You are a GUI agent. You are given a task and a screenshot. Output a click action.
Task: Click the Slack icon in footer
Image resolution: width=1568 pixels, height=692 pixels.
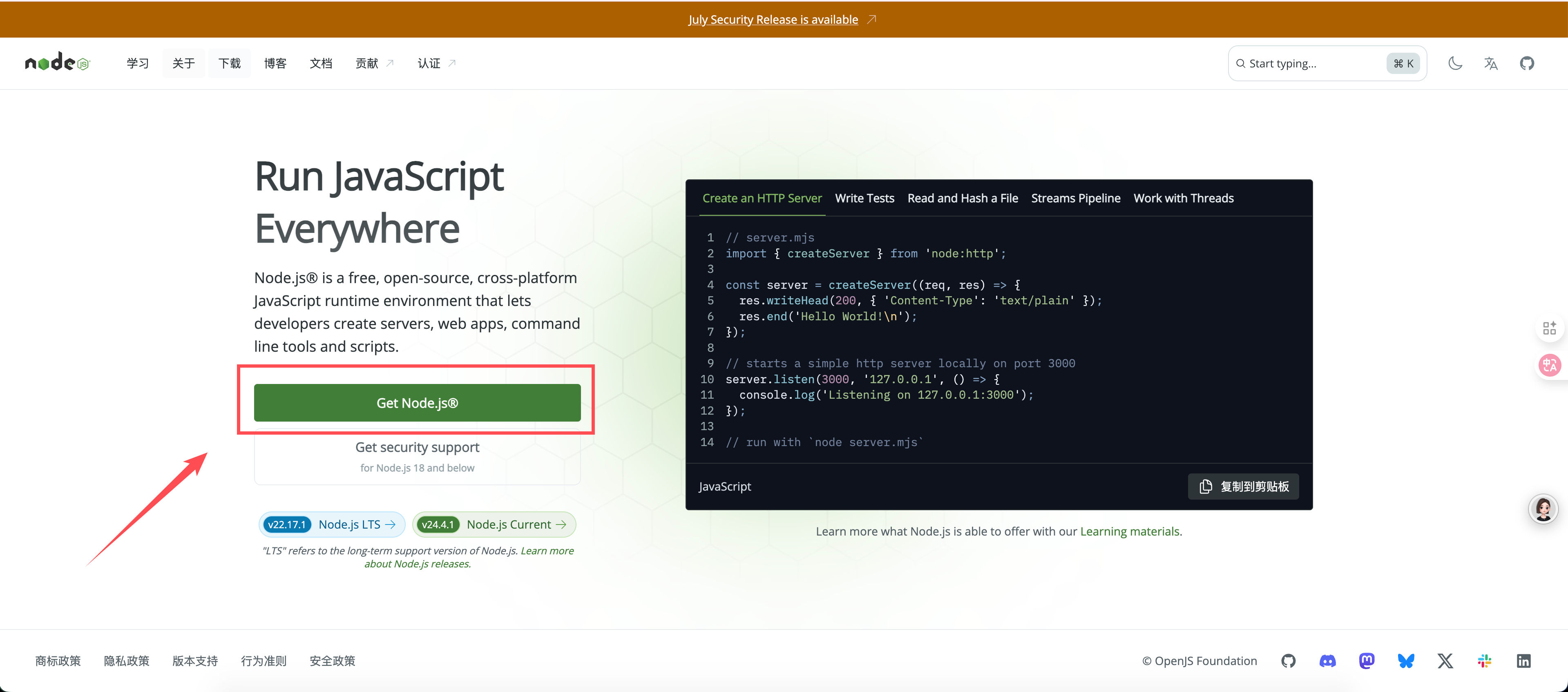(1485, 661)
